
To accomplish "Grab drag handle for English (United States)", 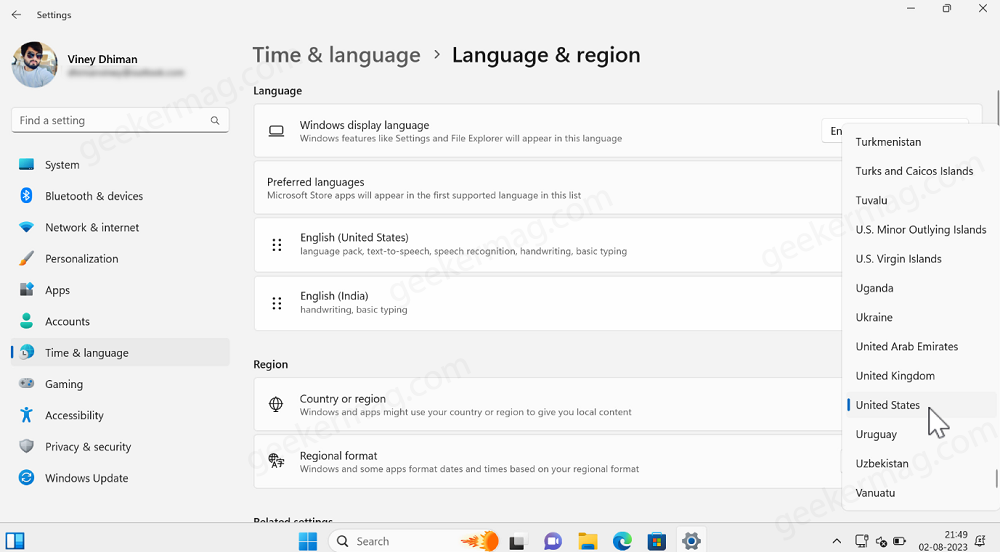I will (277, 245).
